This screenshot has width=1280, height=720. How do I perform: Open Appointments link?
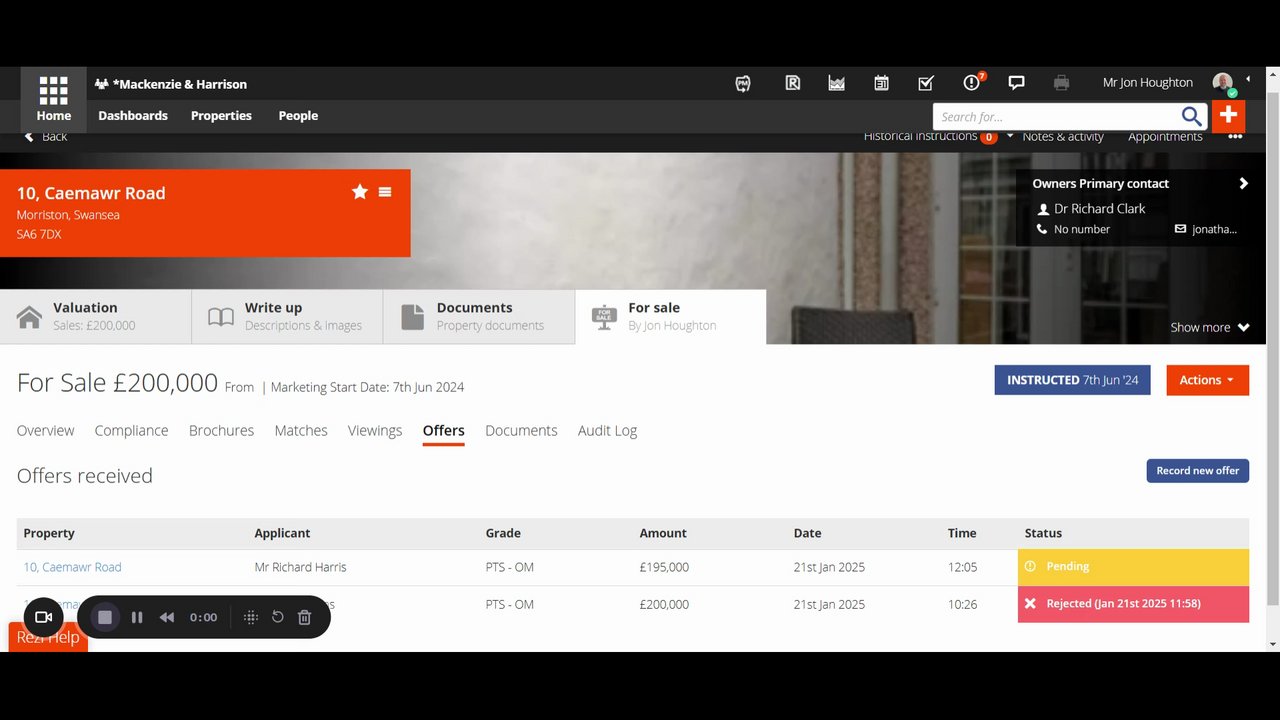(1165, 136)
